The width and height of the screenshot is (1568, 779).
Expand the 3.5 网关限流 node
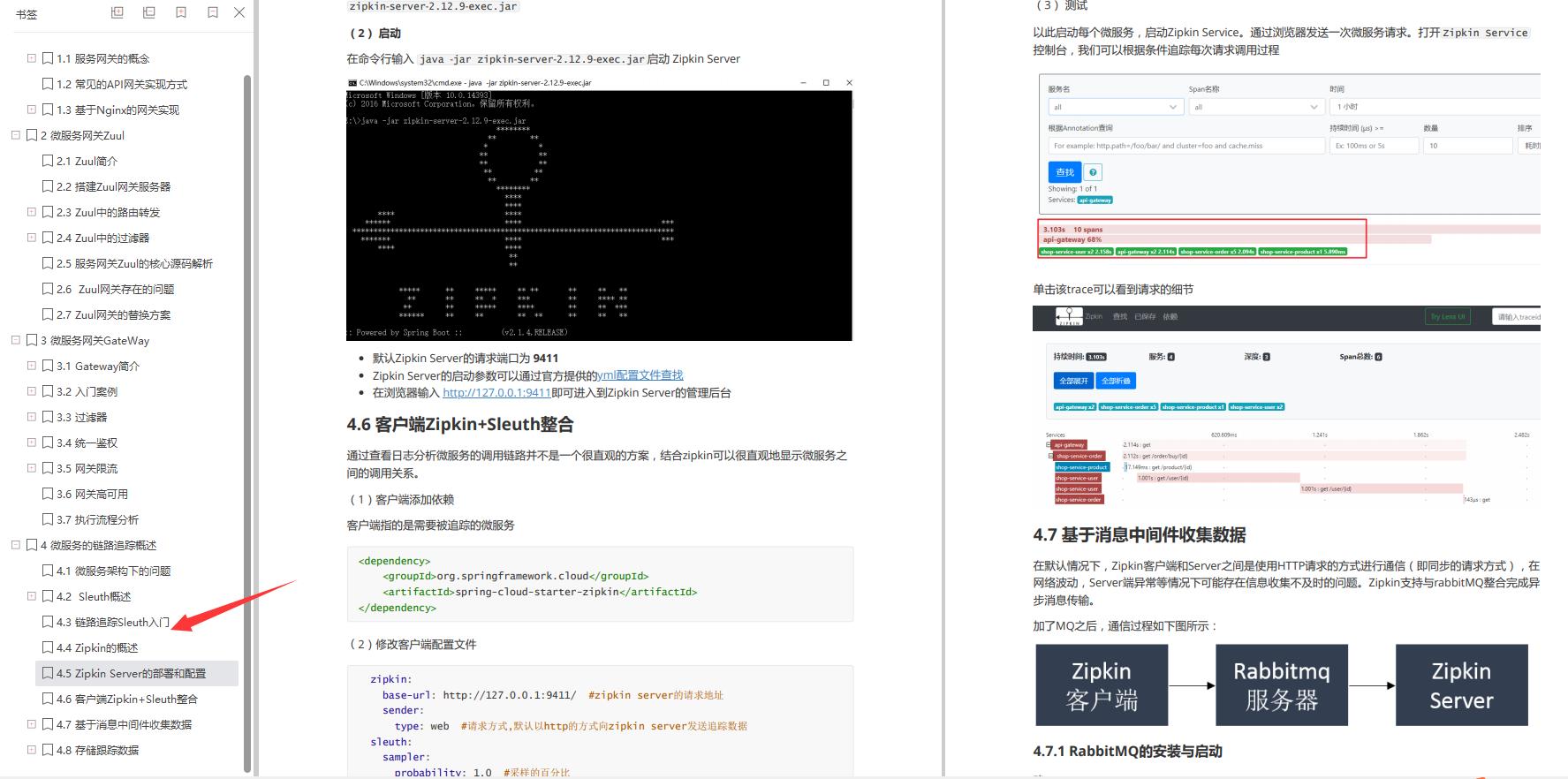pos(32,468)
